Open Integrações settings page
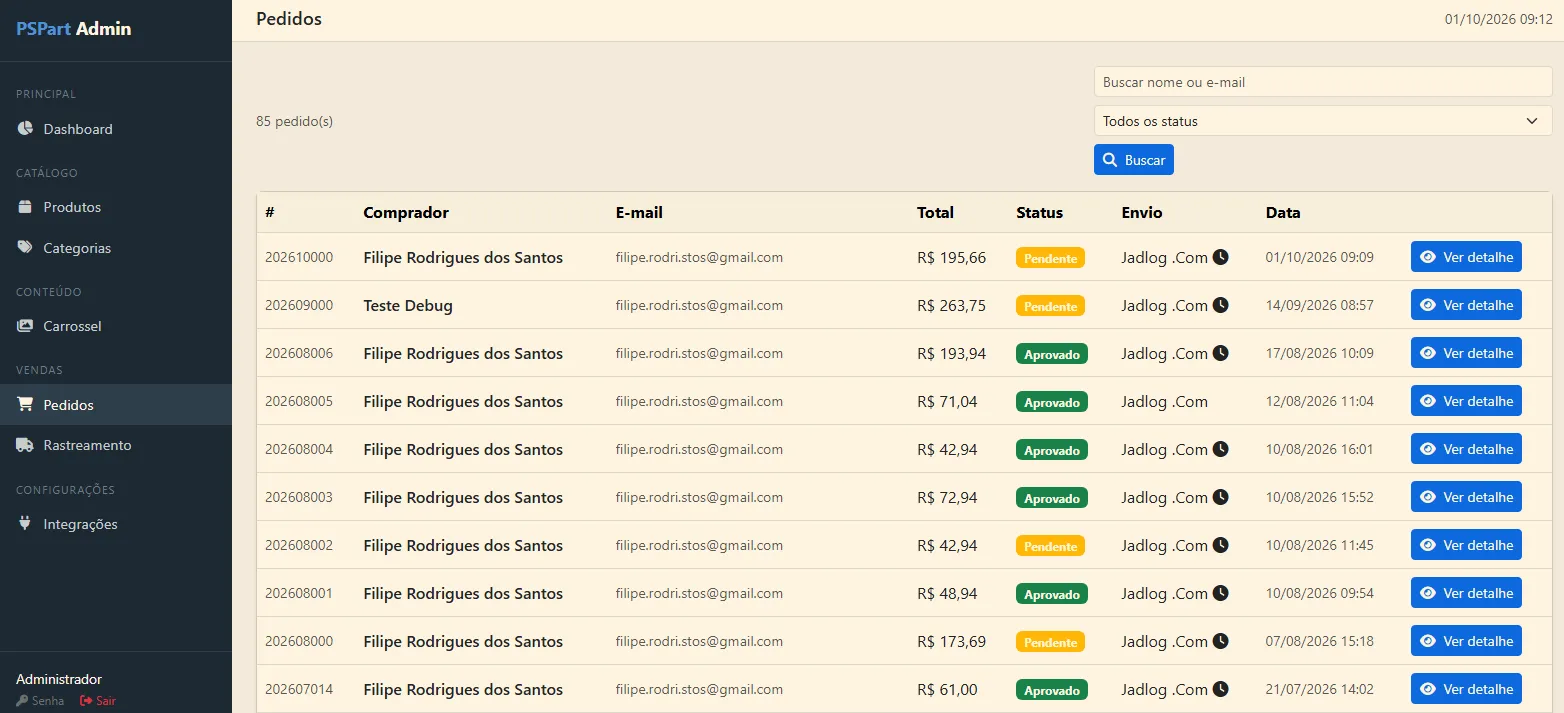This screenshot has height=713, width=1564. click(x=116, y=524)
